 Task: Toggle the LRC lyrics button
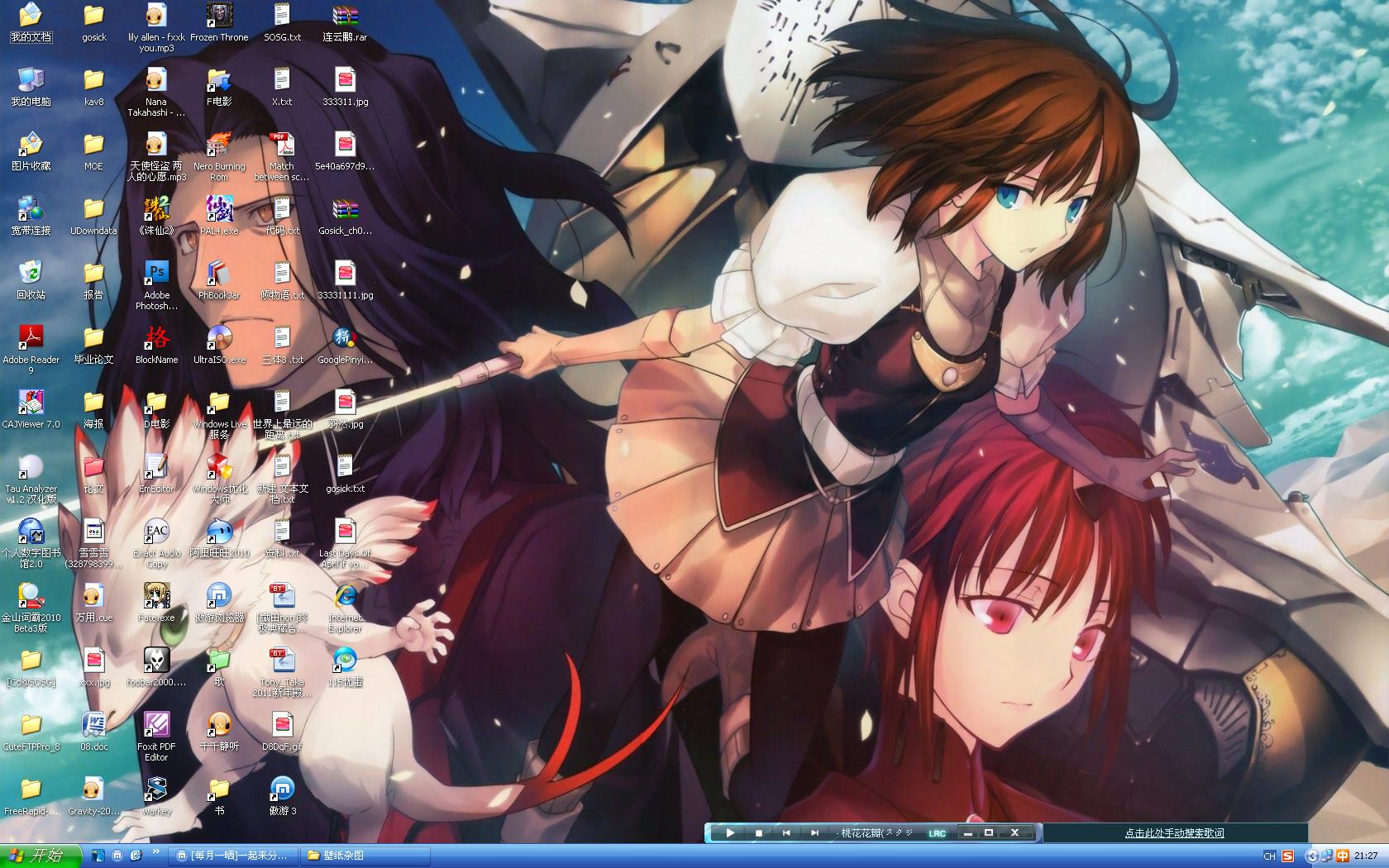coord(937,833)
